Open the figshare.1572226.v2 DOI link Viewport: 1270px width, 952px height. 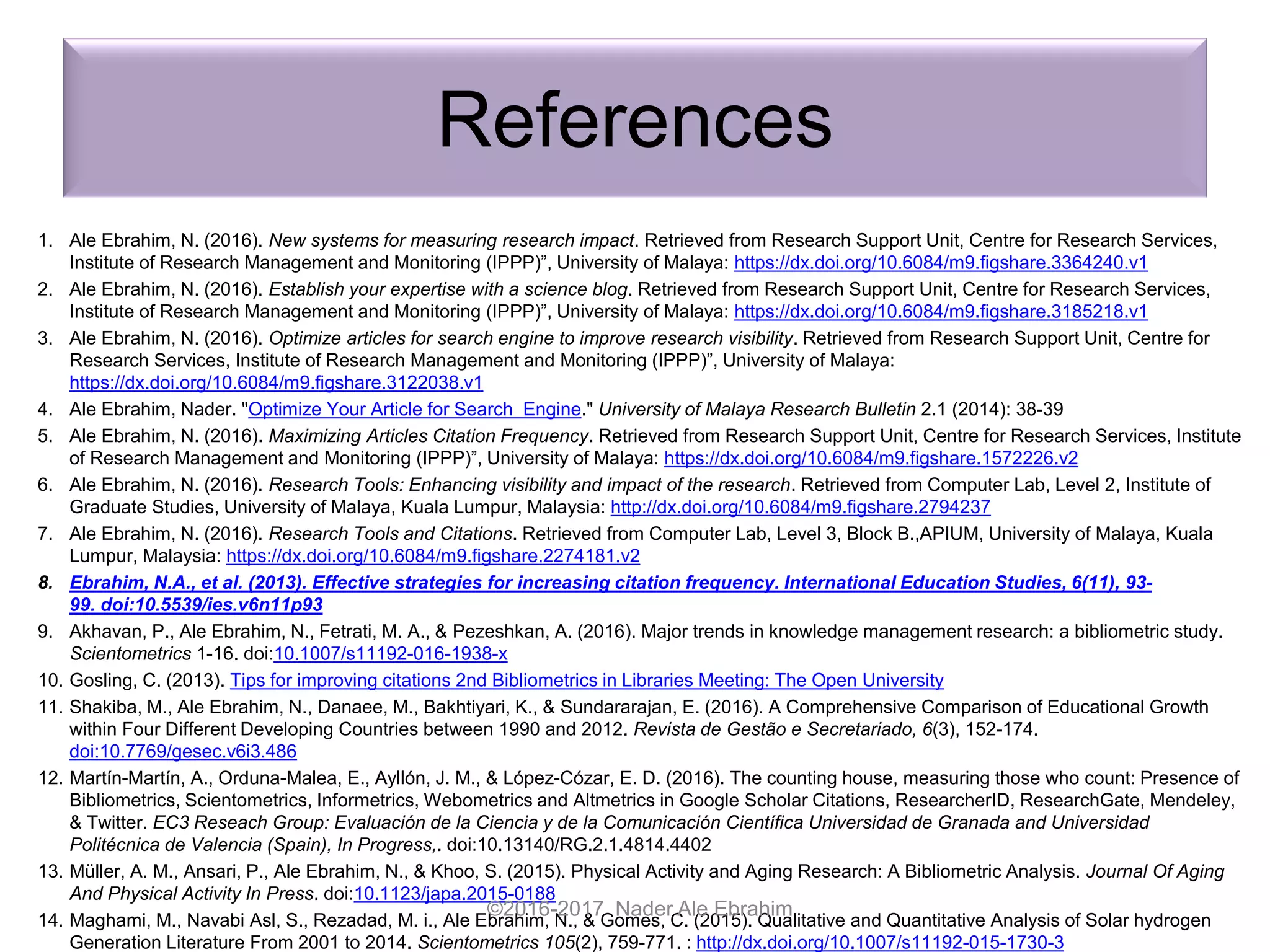click(x=871, y=458)
